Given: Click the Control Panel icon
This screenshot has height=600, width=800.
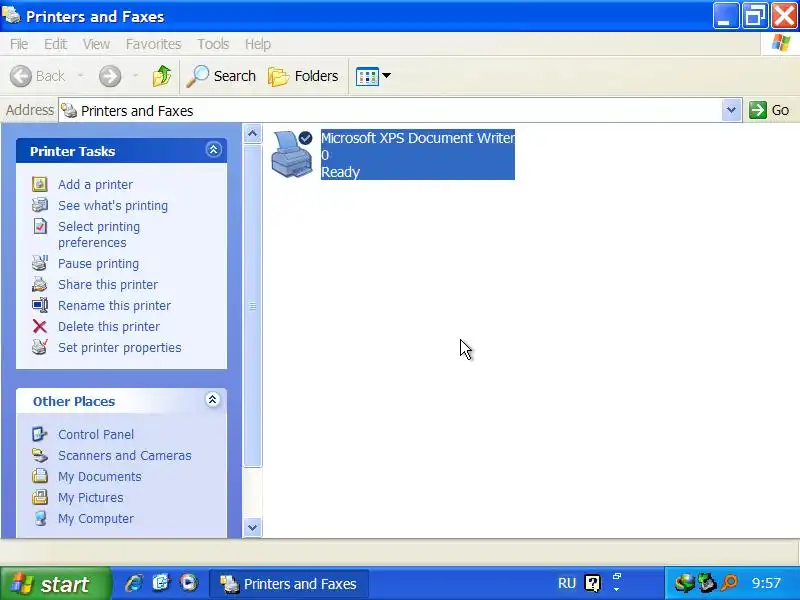Looking at the screenshot, I should pos(40,434).
